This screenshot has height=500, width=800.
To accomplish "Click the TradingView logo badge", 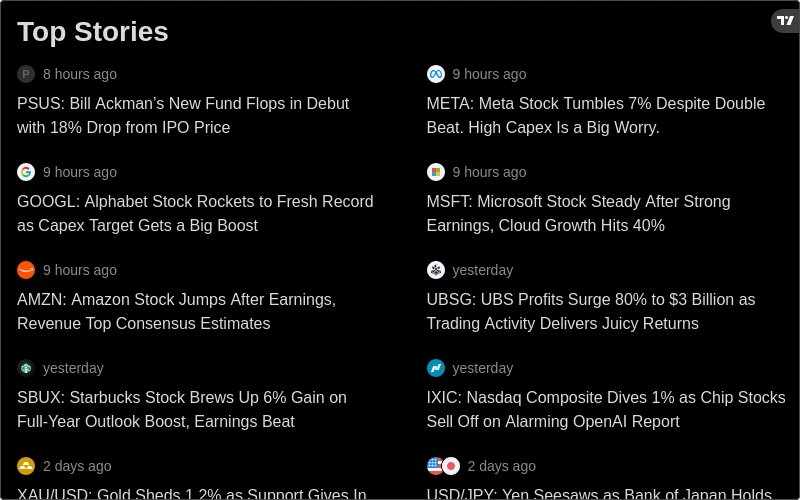I will [x=786, y=21].
